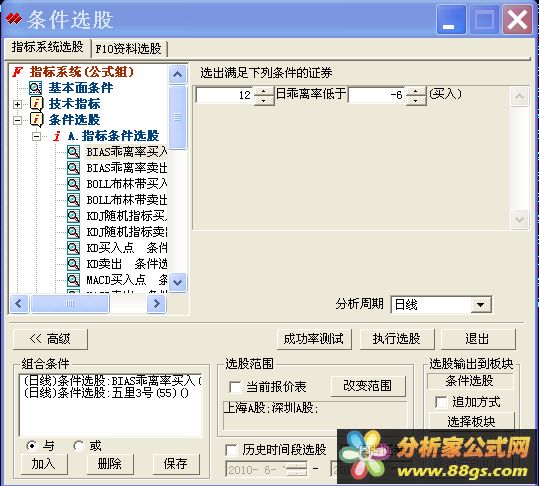Click the 成功率测试 button
The image size is (539, 486).
pos(314,339)
